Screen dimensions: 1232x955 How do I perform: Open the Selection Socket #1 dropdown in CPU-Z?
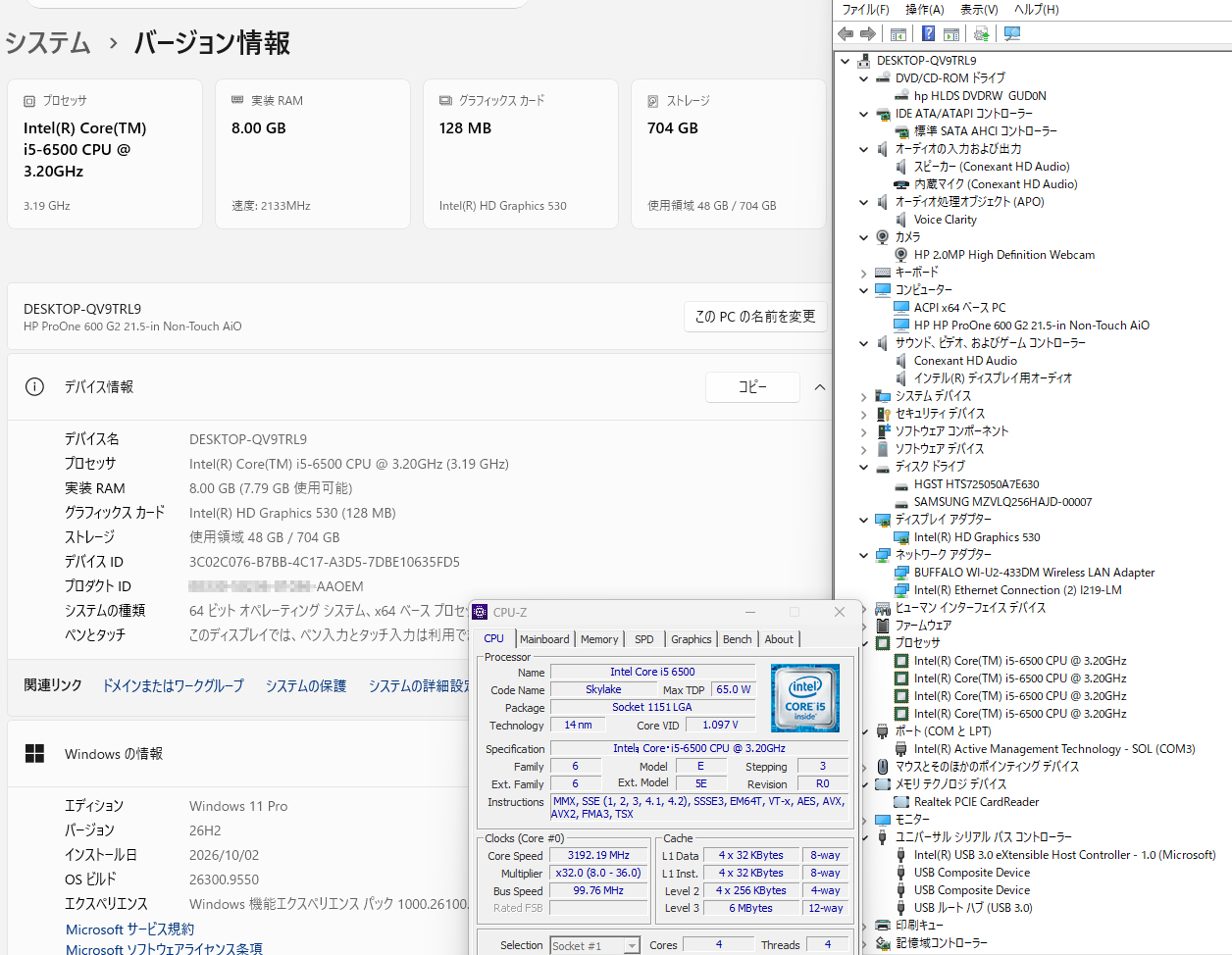point(594,945)
